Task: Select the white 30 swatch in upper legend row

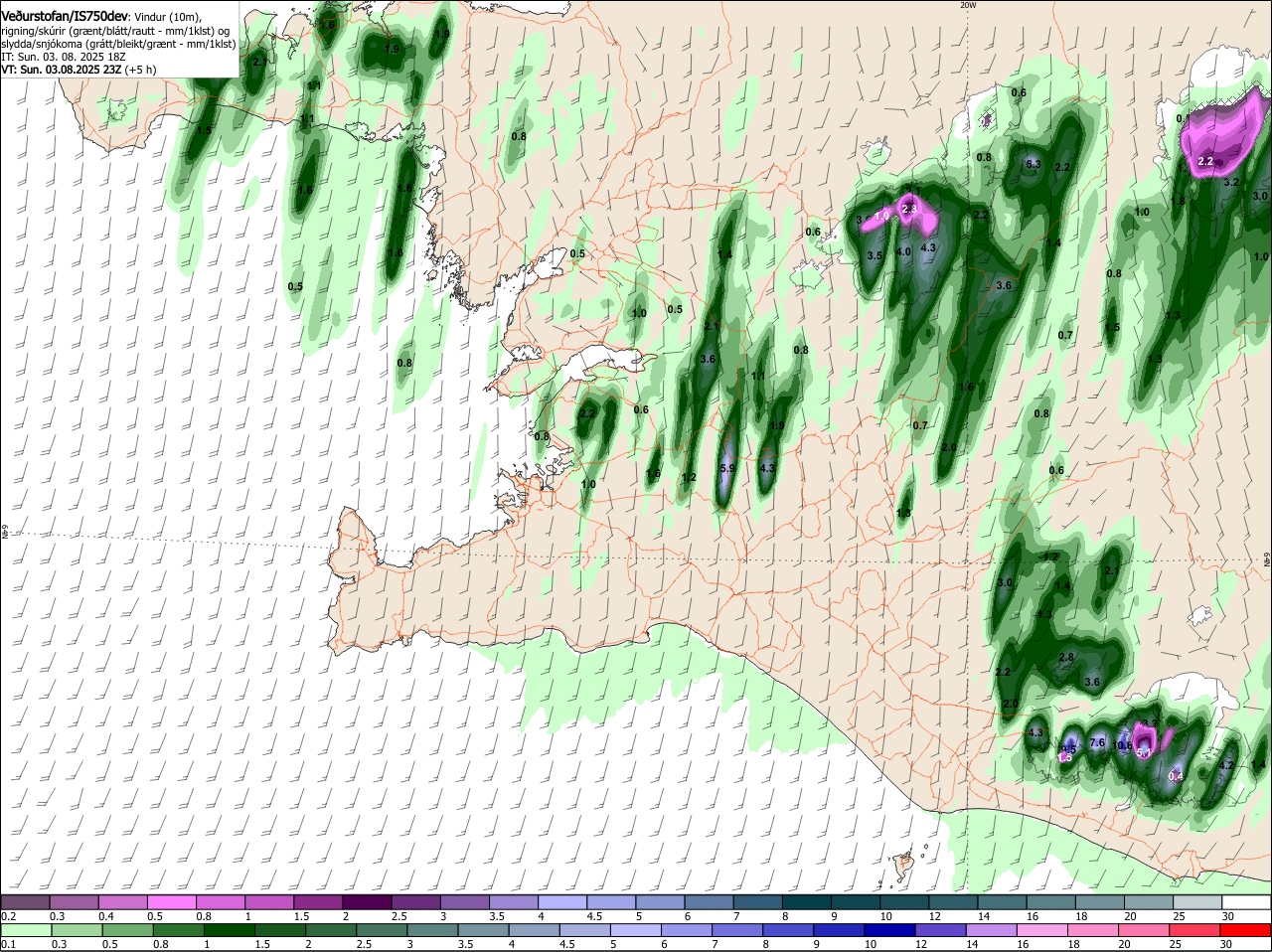Action: (1247, 902)
